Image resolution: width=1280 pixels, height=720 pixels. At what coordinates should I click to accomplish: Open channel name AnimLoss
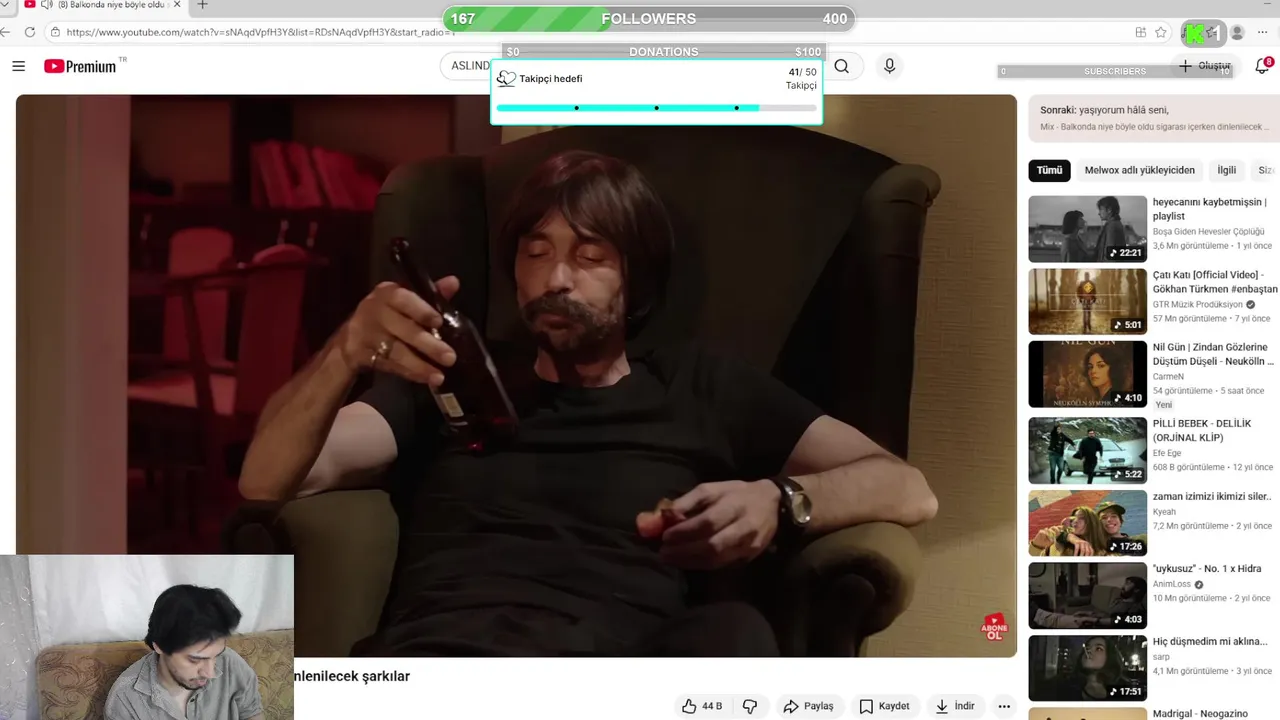(x=1172, y=585)
